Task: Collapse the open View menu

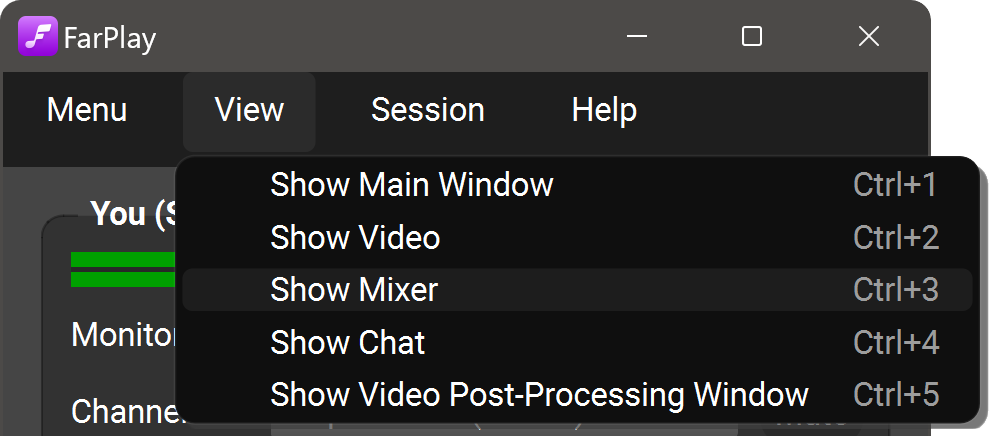Action: click(249, 110)
